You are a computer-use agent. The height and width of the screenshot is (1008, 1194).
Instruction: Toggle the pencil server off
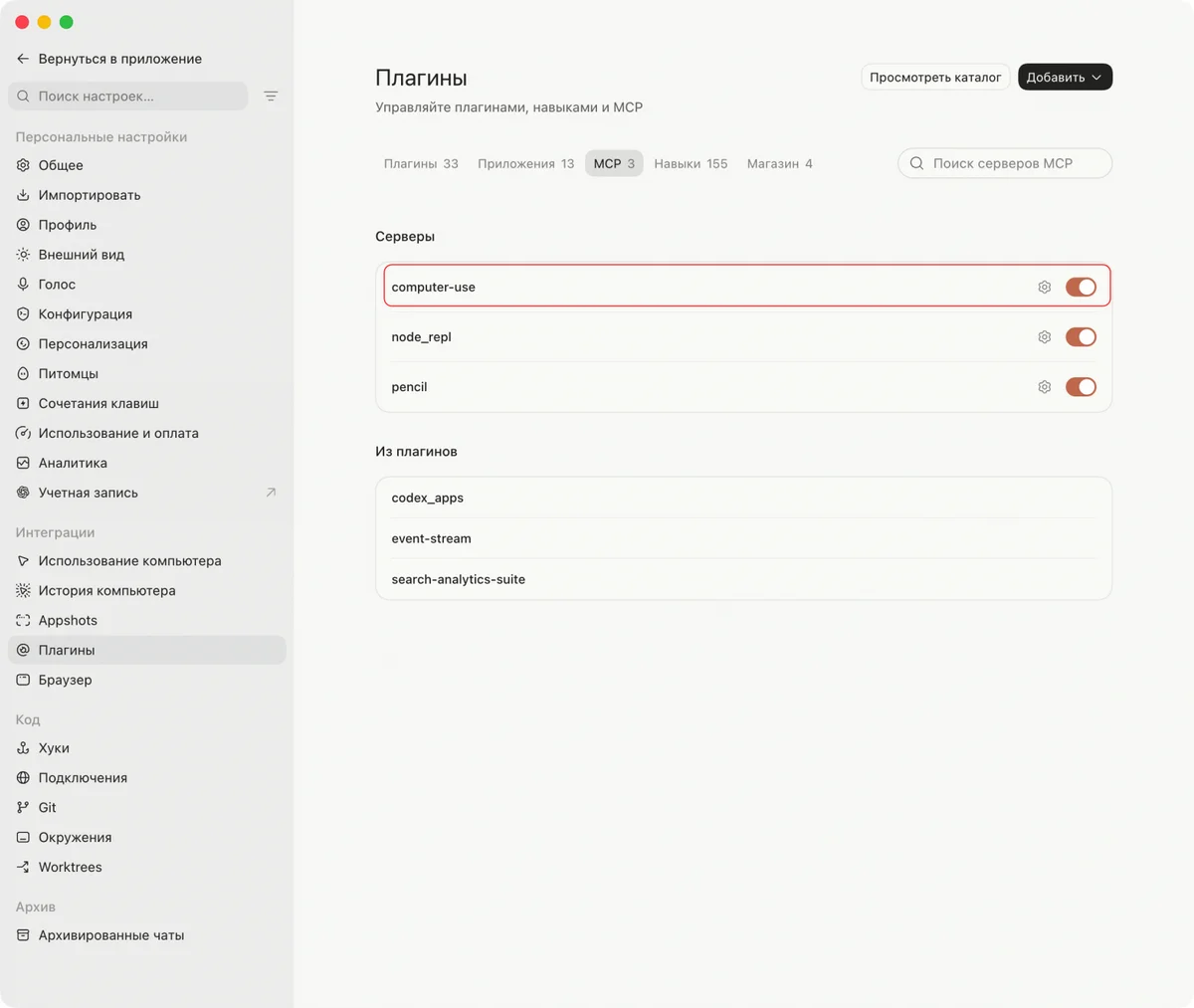click(x=1081, y=387)
